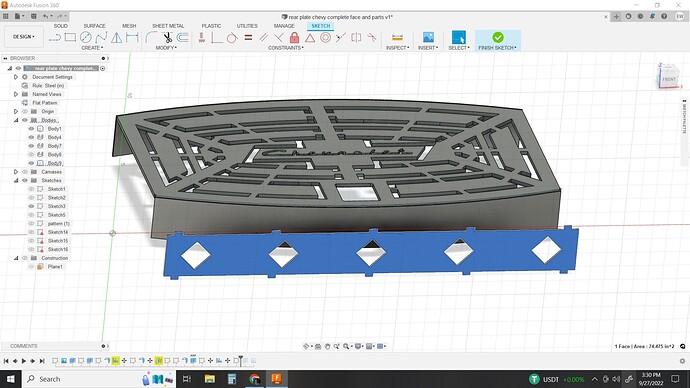Open the INSERT menu label
Screen dimensions: 690x388
tap(428, 48)
